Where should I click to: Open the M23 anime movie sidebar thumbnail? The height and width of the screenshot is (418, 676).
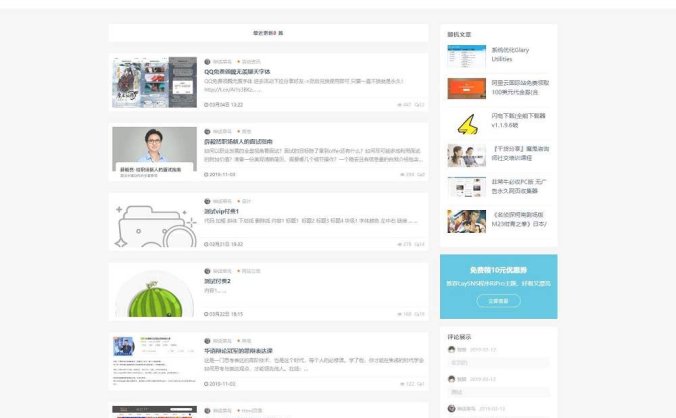point(466,221)
